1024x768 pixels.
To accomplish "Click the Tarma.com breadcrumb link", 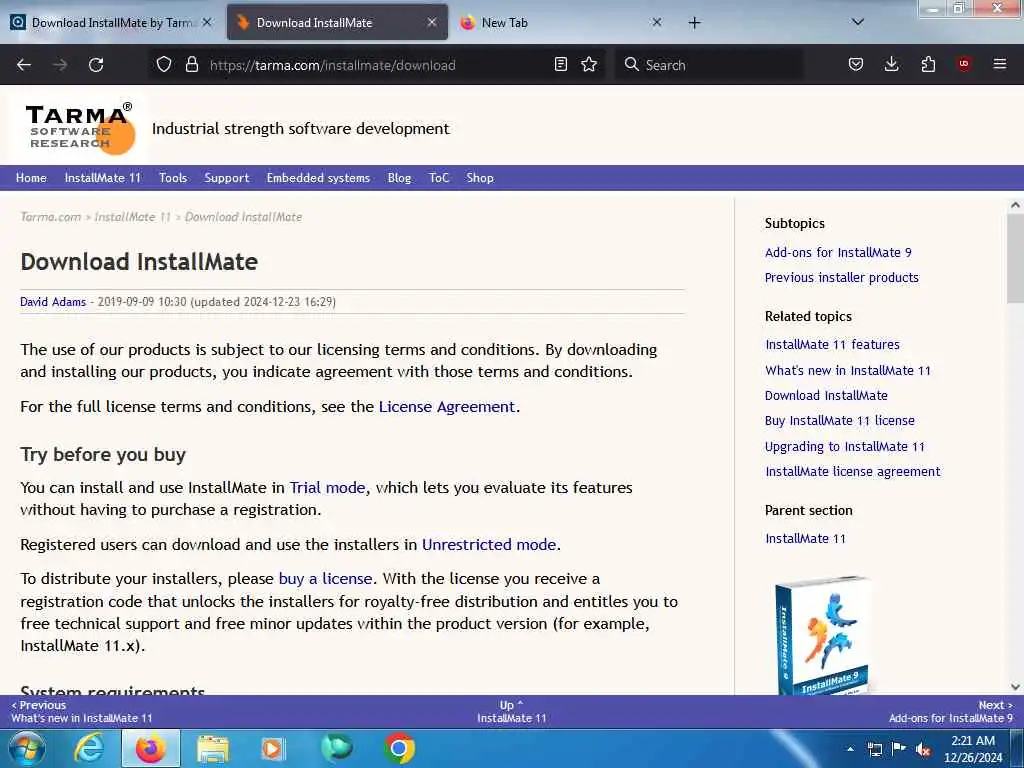I will [51, 217].
